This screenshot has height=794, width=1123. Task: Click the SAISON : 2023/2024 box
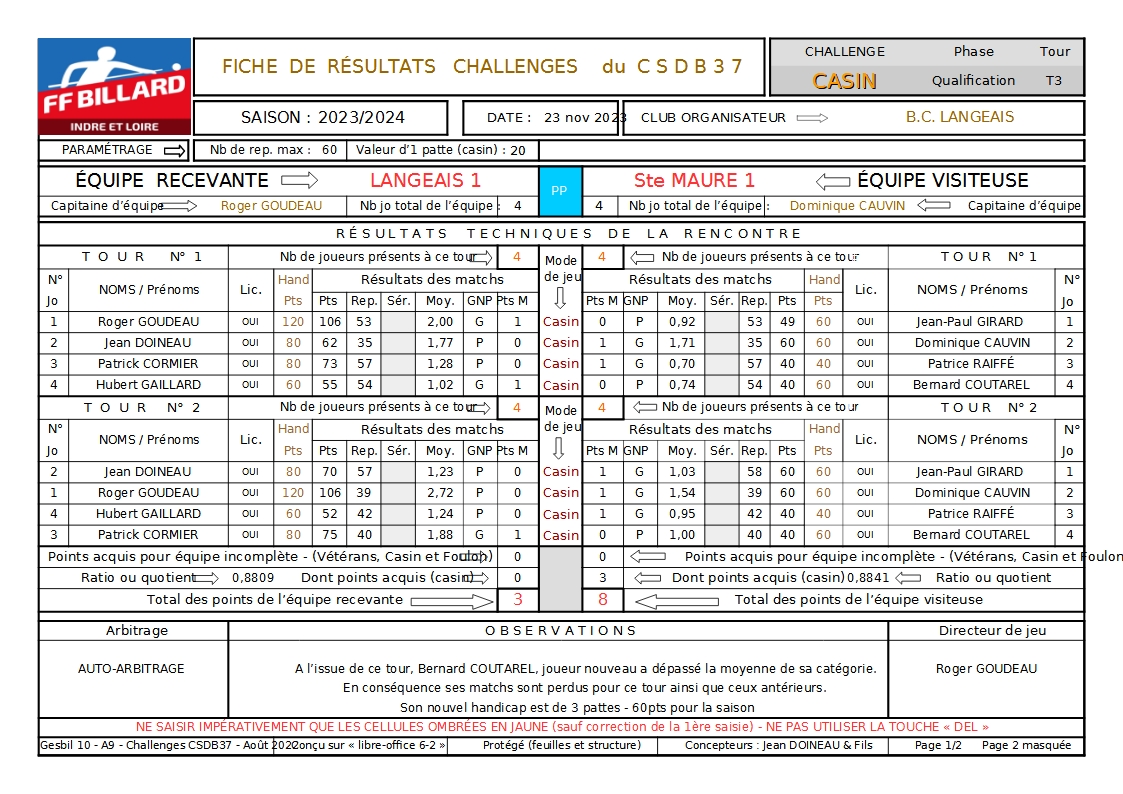tap(322, 117)
